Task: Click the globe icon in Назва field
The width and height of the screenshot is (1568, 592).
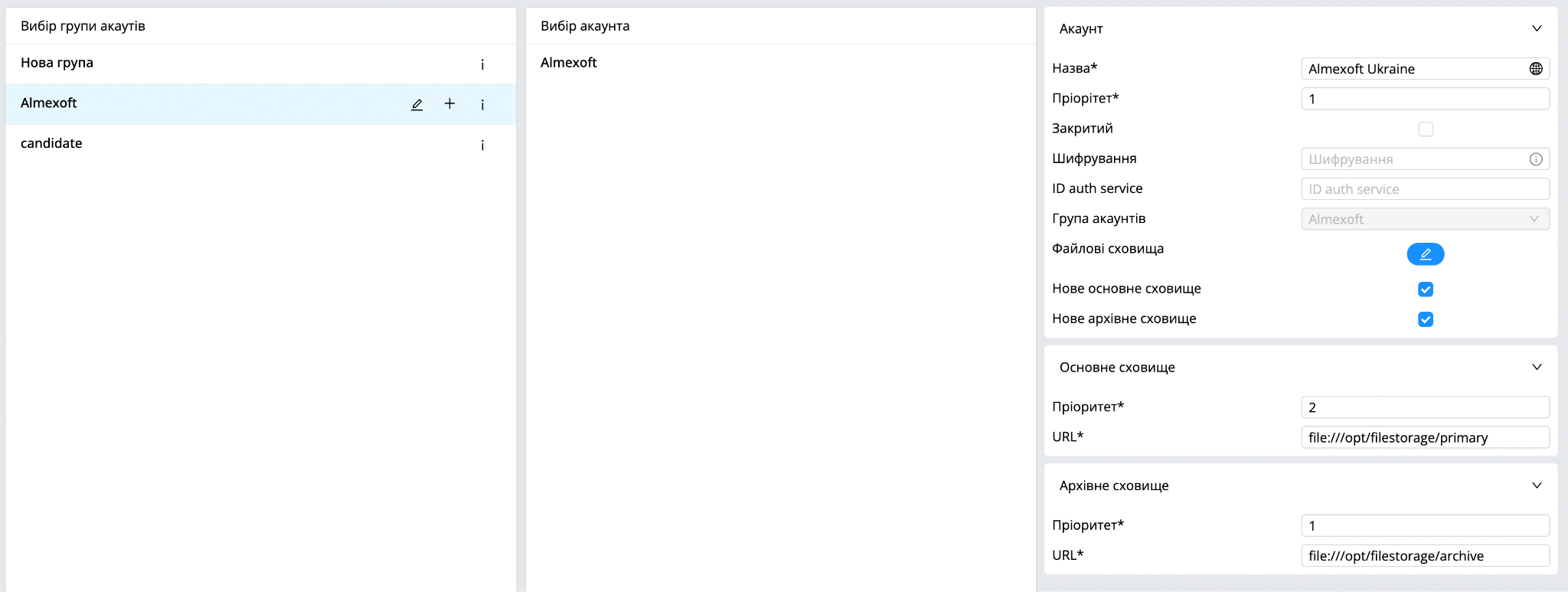Action: pyautogui.click(x=1536, y=68)
